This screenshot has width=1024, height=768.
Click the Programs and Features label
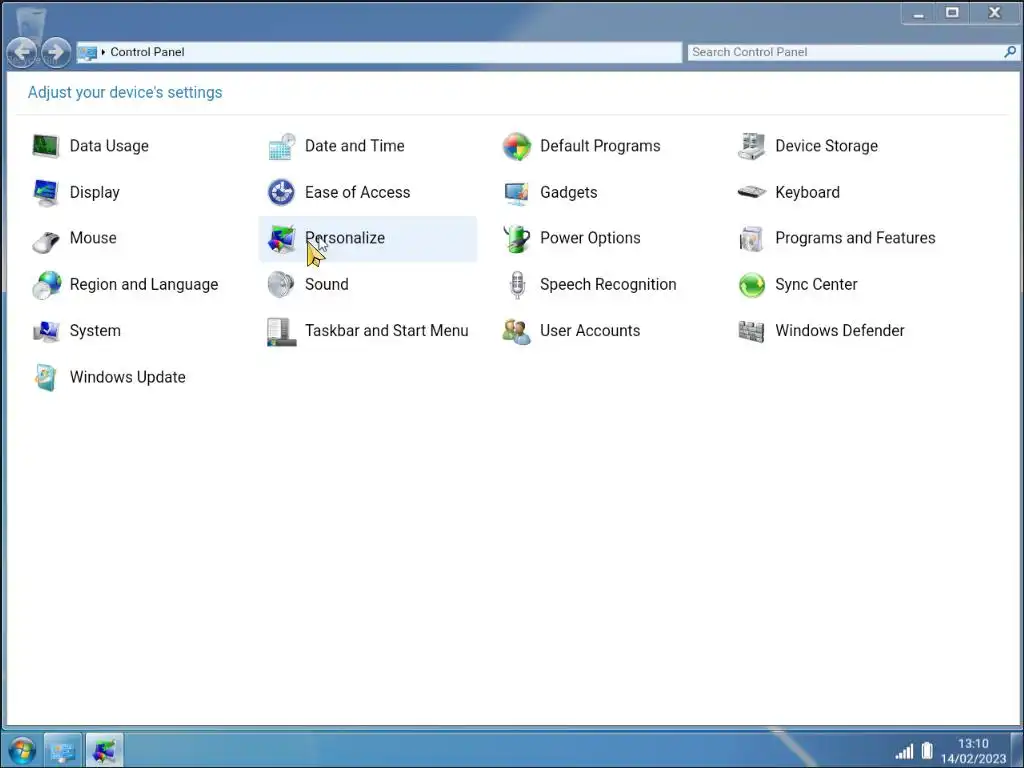coord(855,238)
